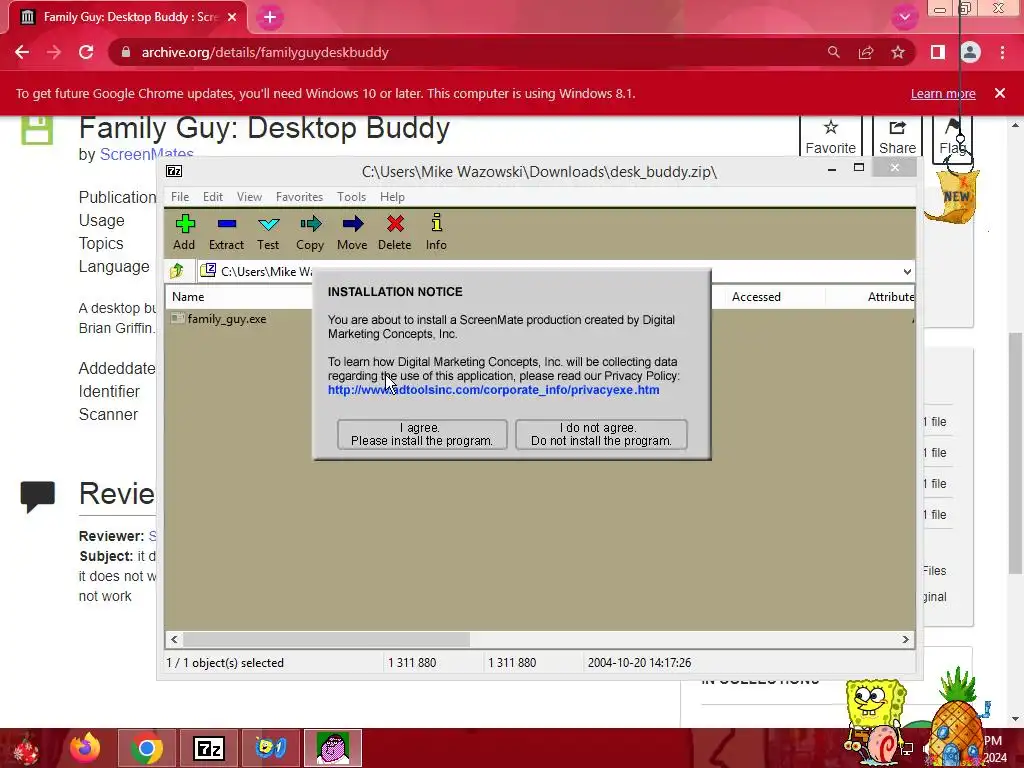
Task: Click I do not agree button
Action: 601,434
